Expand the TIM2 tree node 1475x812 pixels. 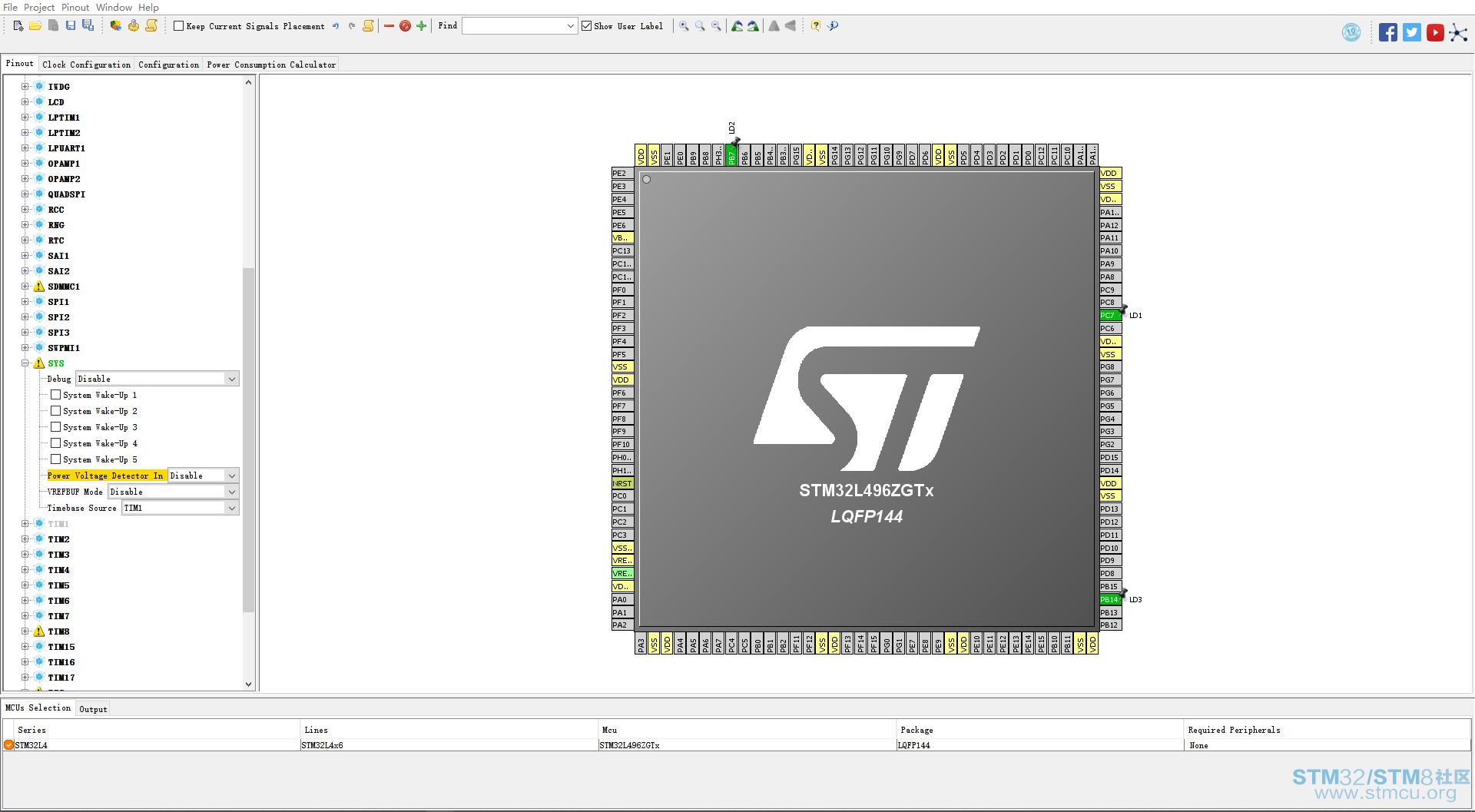pos(25,539)
